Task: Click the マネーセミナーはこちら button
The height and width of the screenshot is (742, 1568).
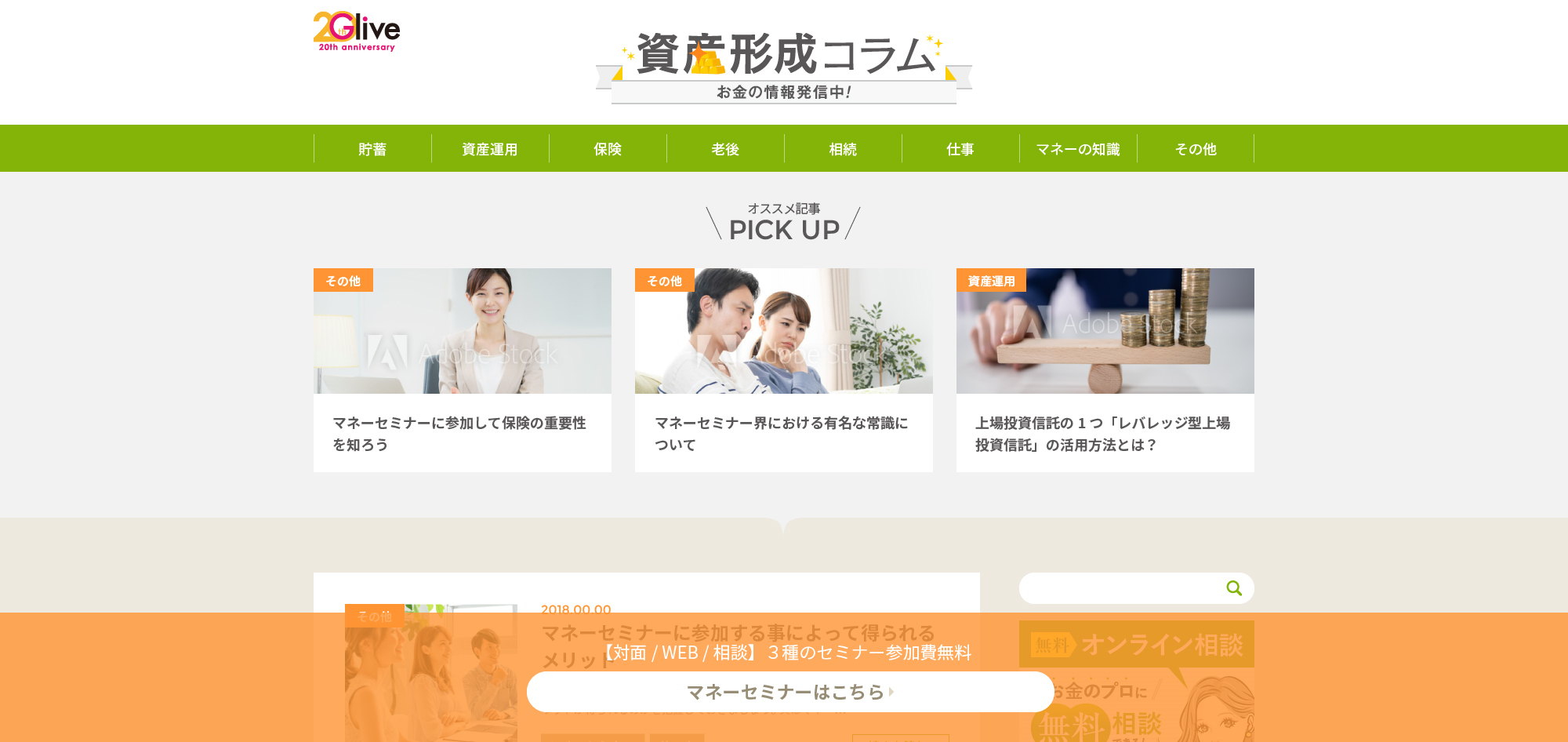Action: (790, 692)
